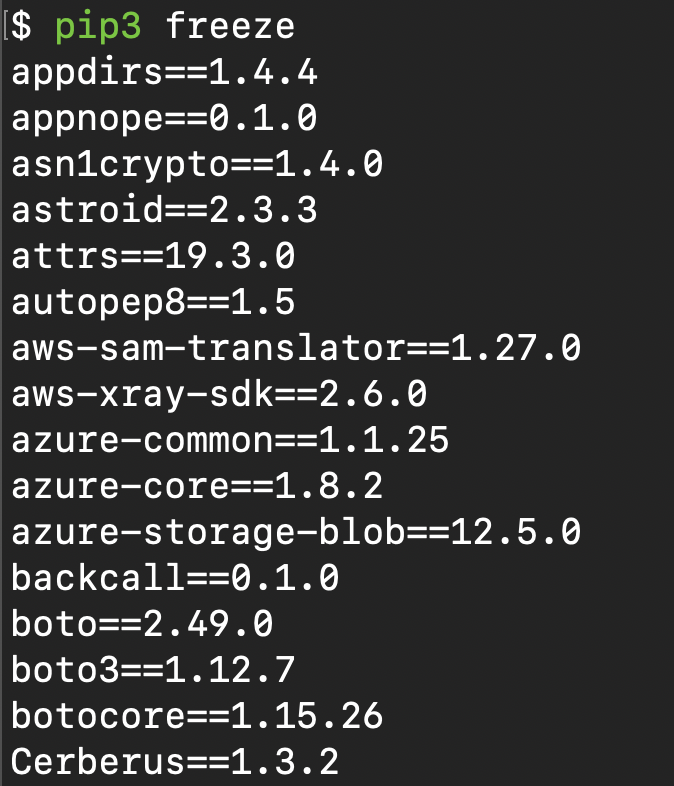This screenshot has width=674, height=786.
Task: Place cursor on astroid==2.3.3 line
Action: pos(164,210)
